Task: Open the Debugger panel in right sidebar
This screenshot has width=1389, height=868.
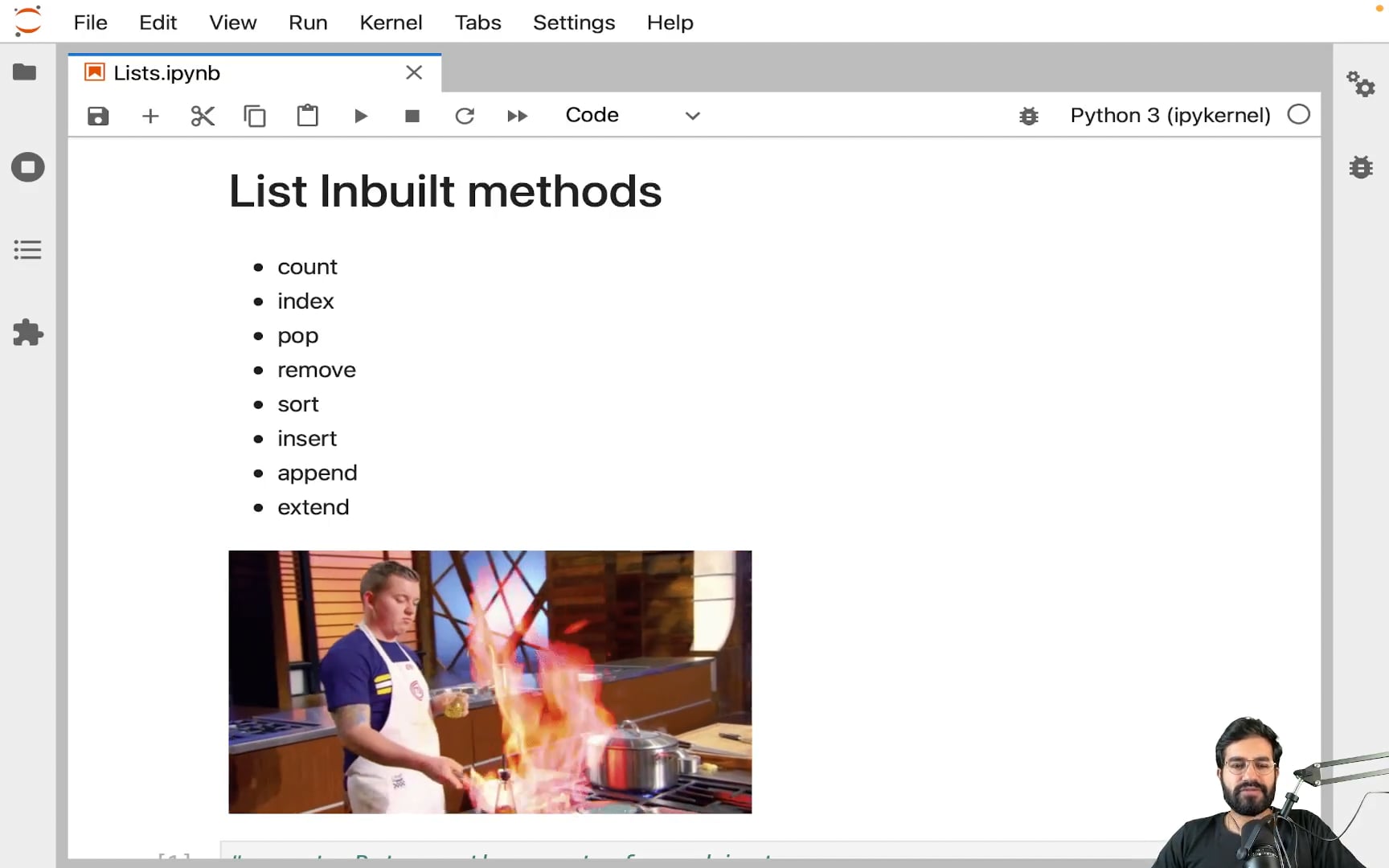Action: tap(1361, 167)
